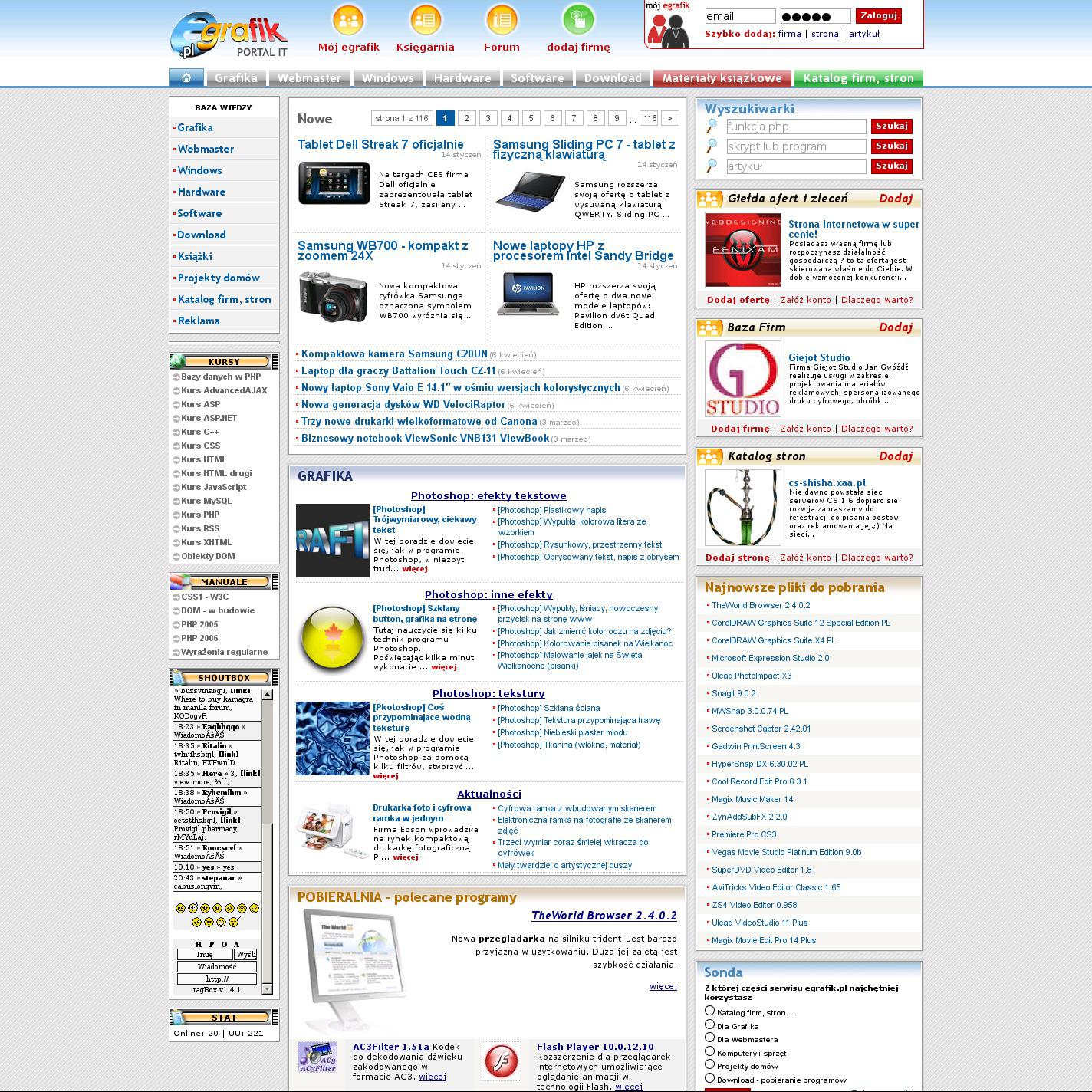Click the AC3Filter program icon

317,1058
